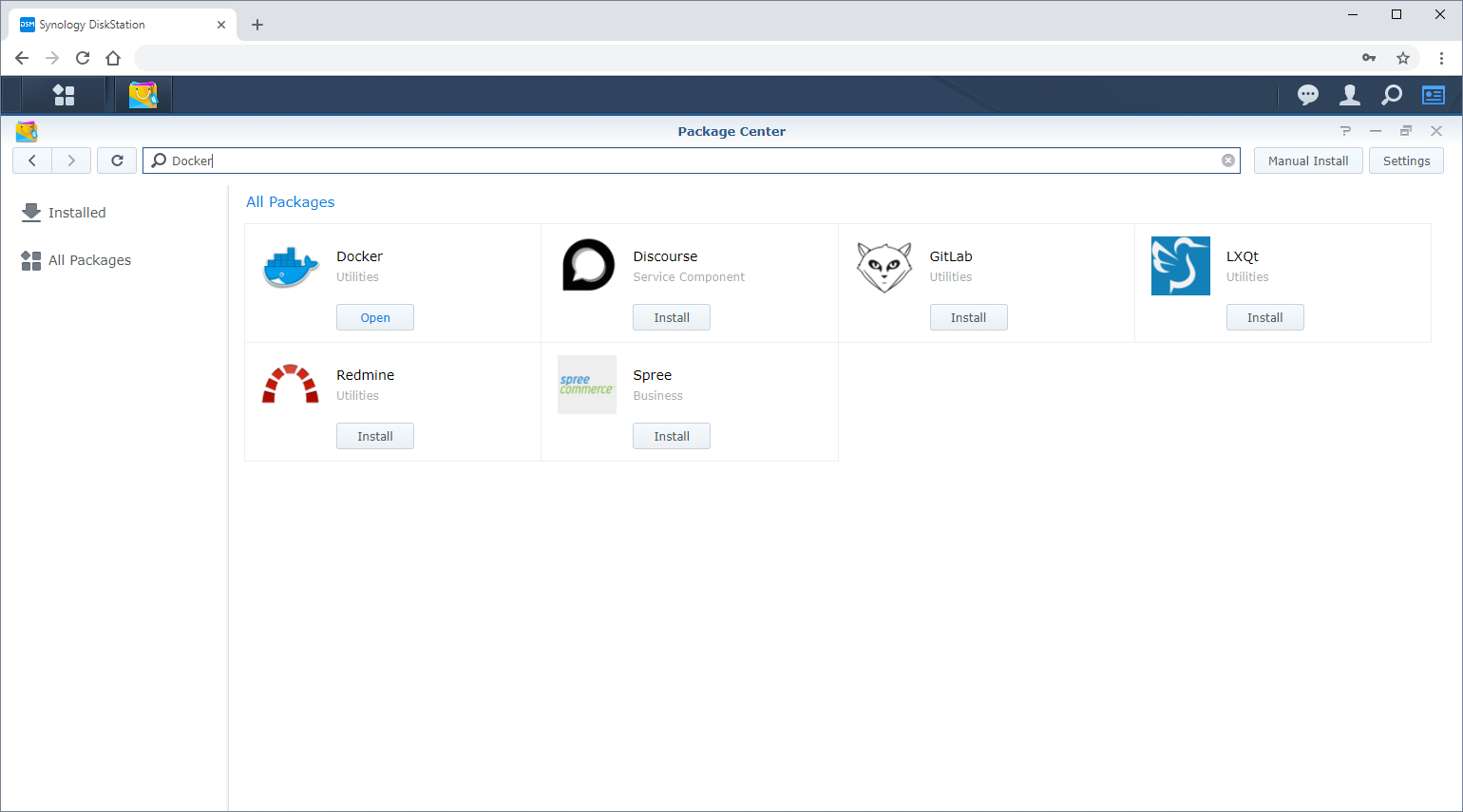Image resolution: width=1463 pixels, height=812 pixels.
Task: Install the Discourse package
Action: (672, 317)
